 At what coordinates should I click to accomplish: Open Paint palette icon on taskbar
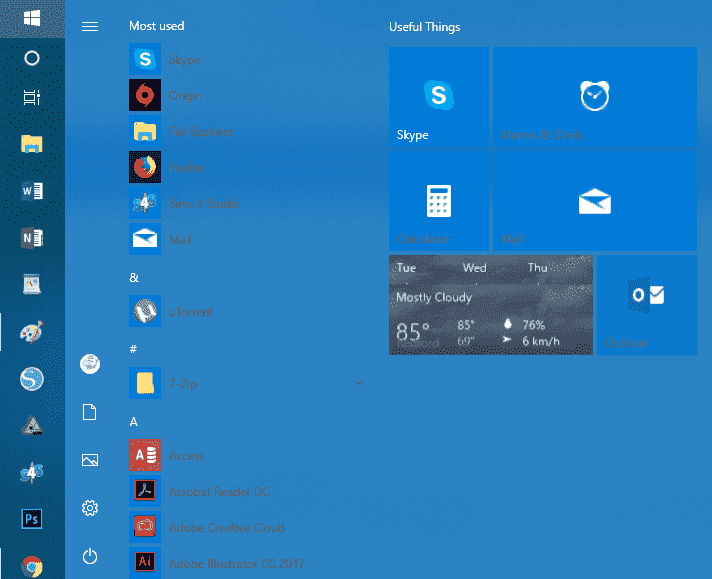(x=32, y=332)
